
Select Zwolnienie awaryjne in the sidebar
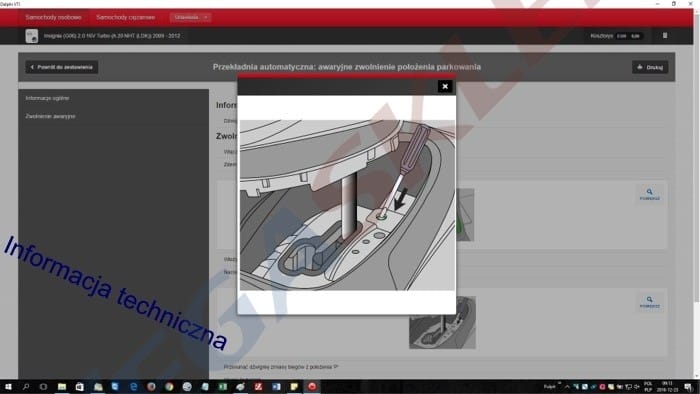coord(50,116)
